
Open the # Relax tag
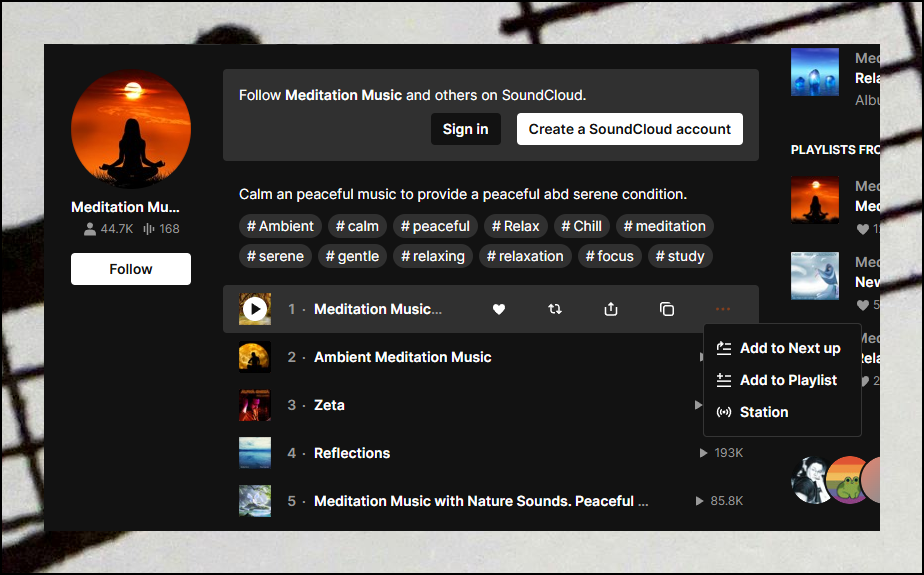tap(516, 226)
